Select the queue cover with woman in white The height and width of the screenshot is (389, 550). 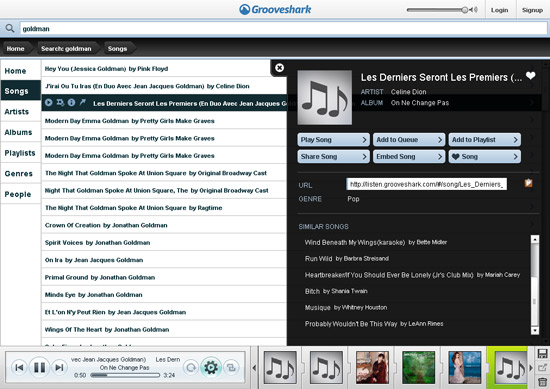click(x=465, y=367)
